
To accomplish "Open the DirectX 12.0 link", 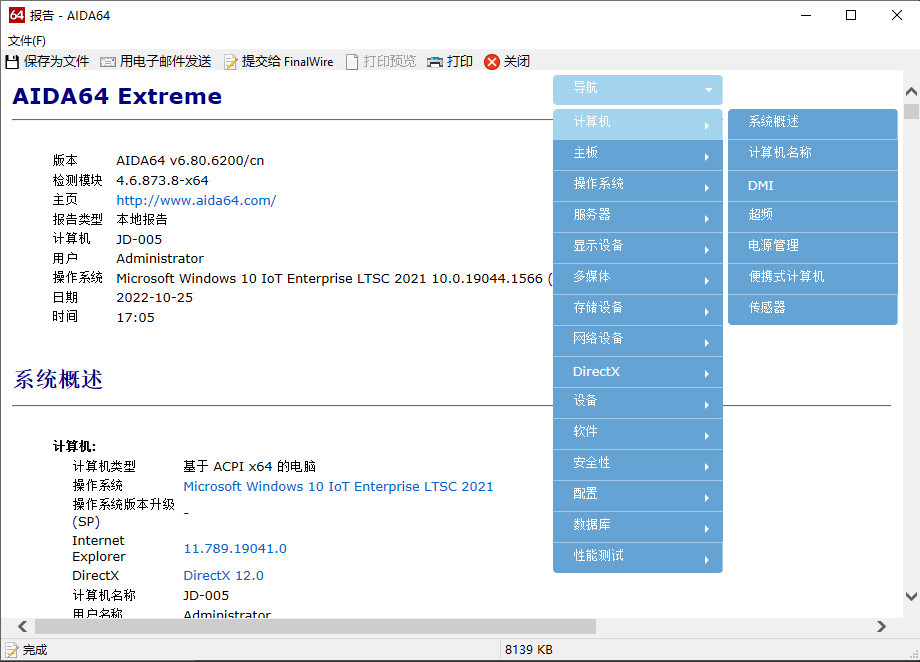I will click(x=223, y=576).
